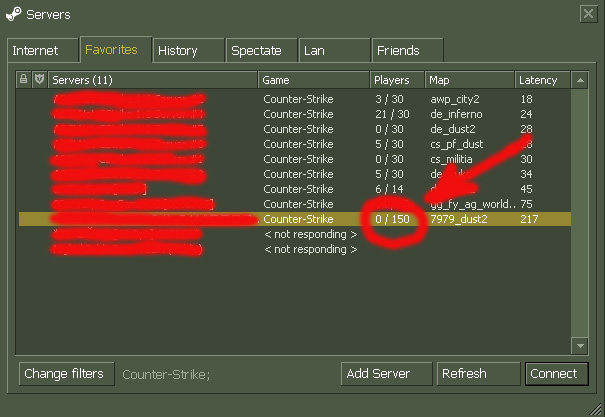The image size is (605, 417).
Task: Click the latency value 45
Action: pyautogui.click(x=526, y=189)
